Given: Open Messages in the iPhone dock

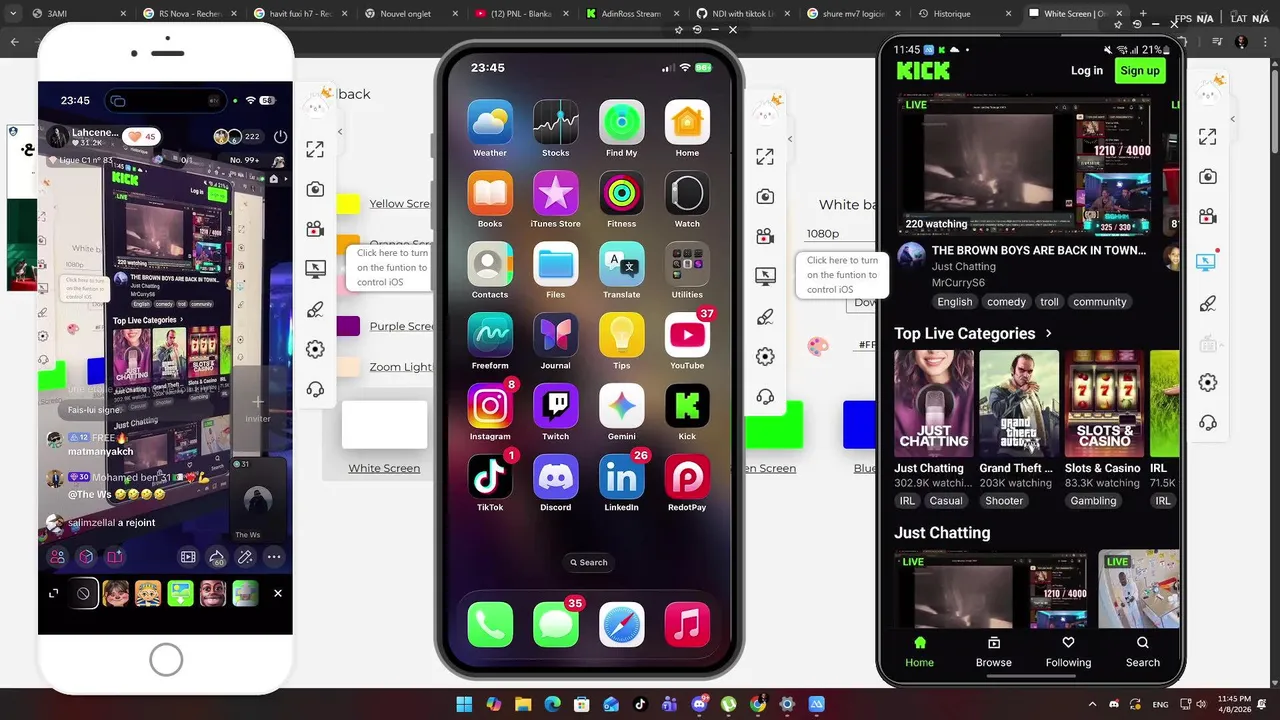Looking at the screenshot, I should 556,625.
